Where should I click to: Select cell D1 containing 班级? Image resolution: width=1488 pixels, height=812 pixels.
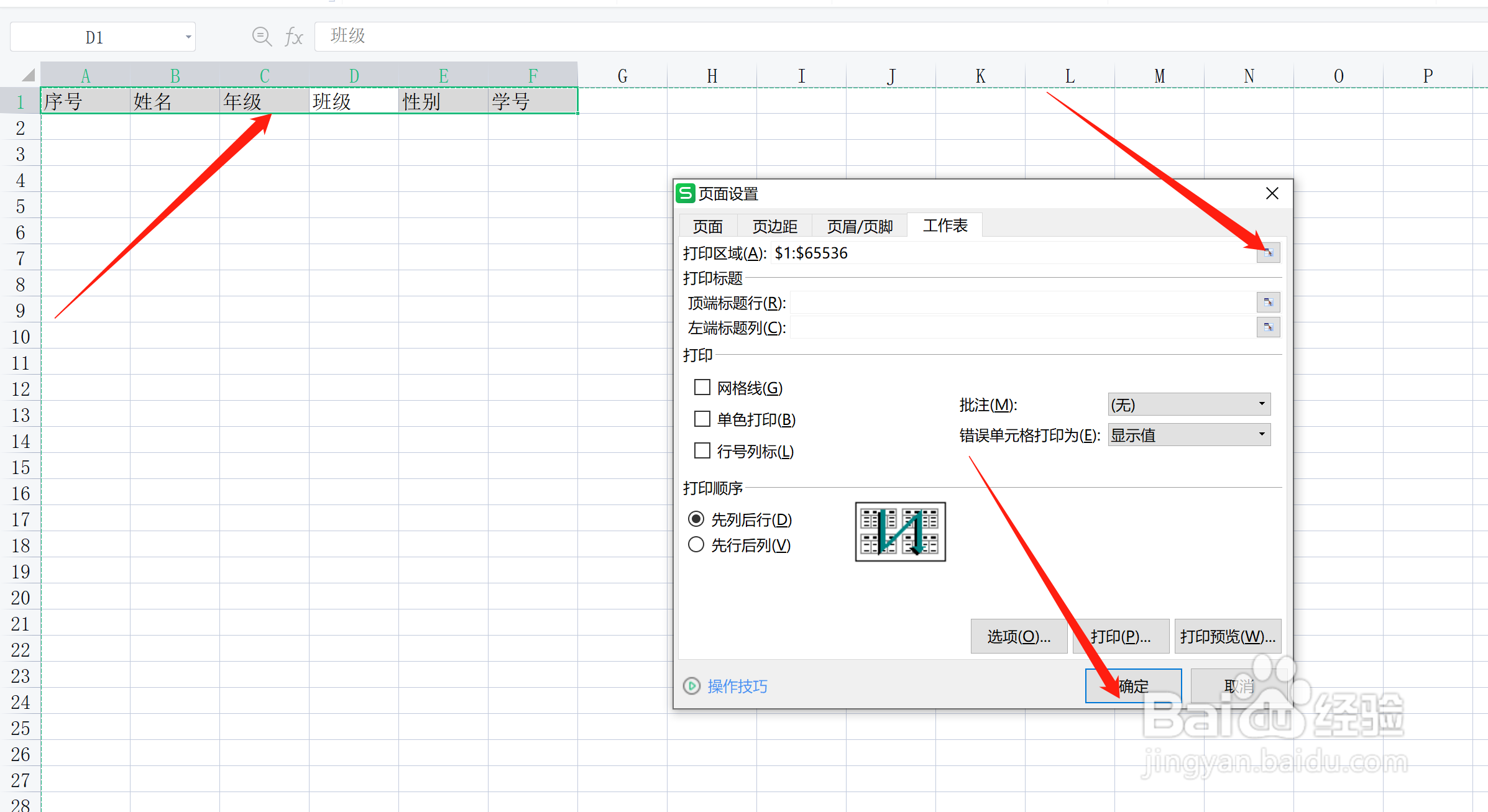click(354, 101)
